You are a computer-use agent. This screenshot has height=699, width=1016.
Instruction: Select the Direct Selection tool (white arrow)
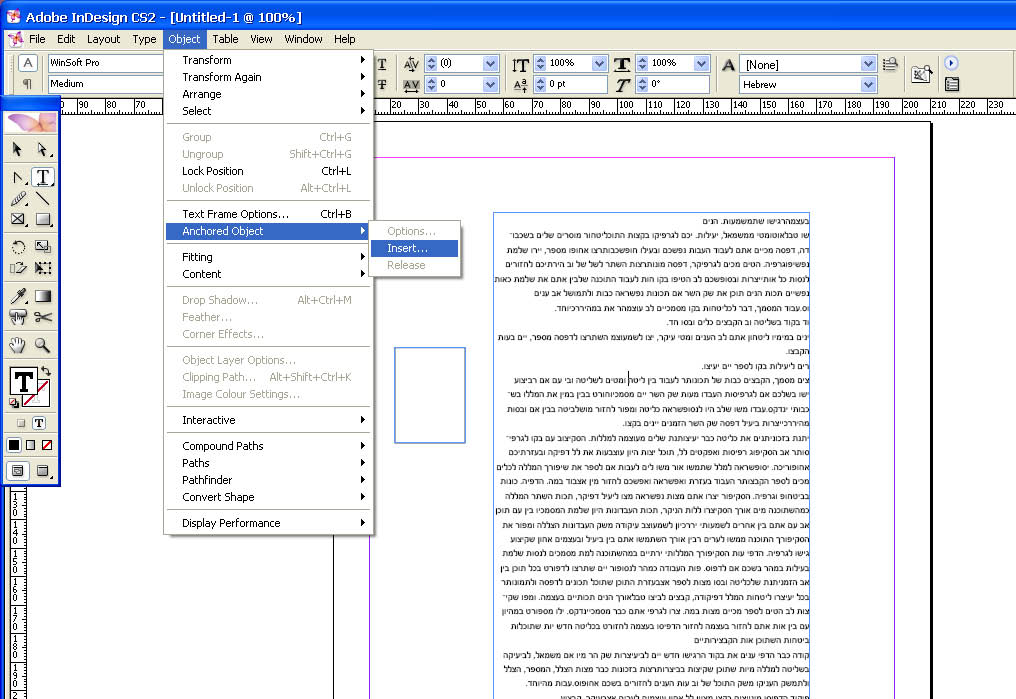coord(43,150)
